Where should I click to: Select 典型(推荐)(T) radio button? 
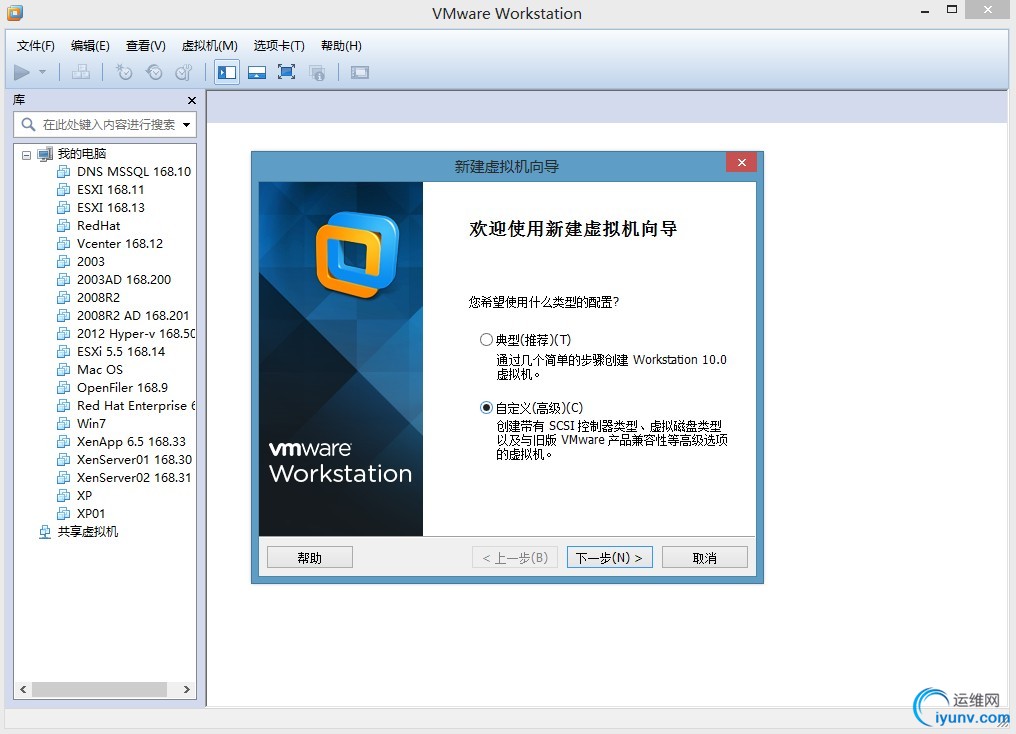click(486, 339)
